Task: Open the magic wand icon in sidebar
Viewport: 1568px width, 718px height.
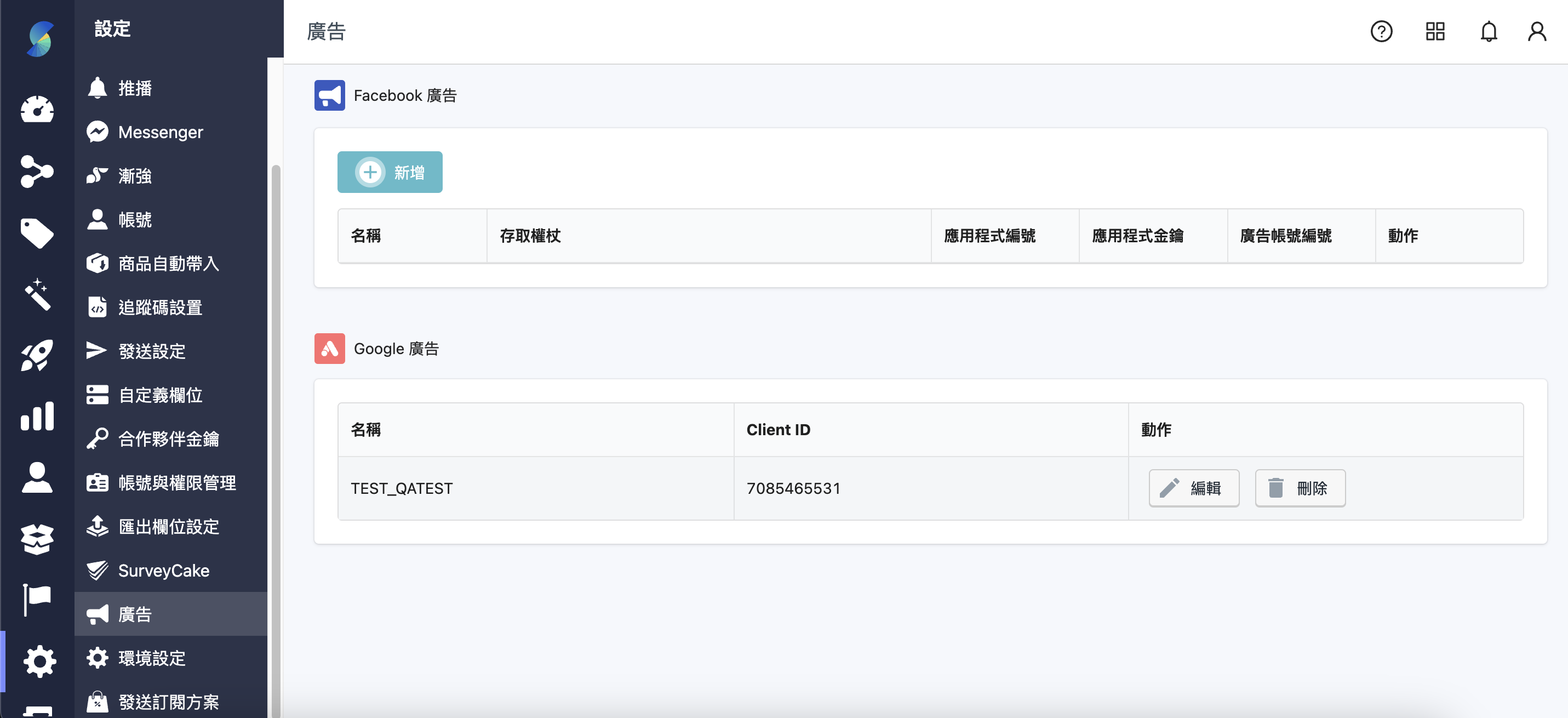Action: pos(37,295)
